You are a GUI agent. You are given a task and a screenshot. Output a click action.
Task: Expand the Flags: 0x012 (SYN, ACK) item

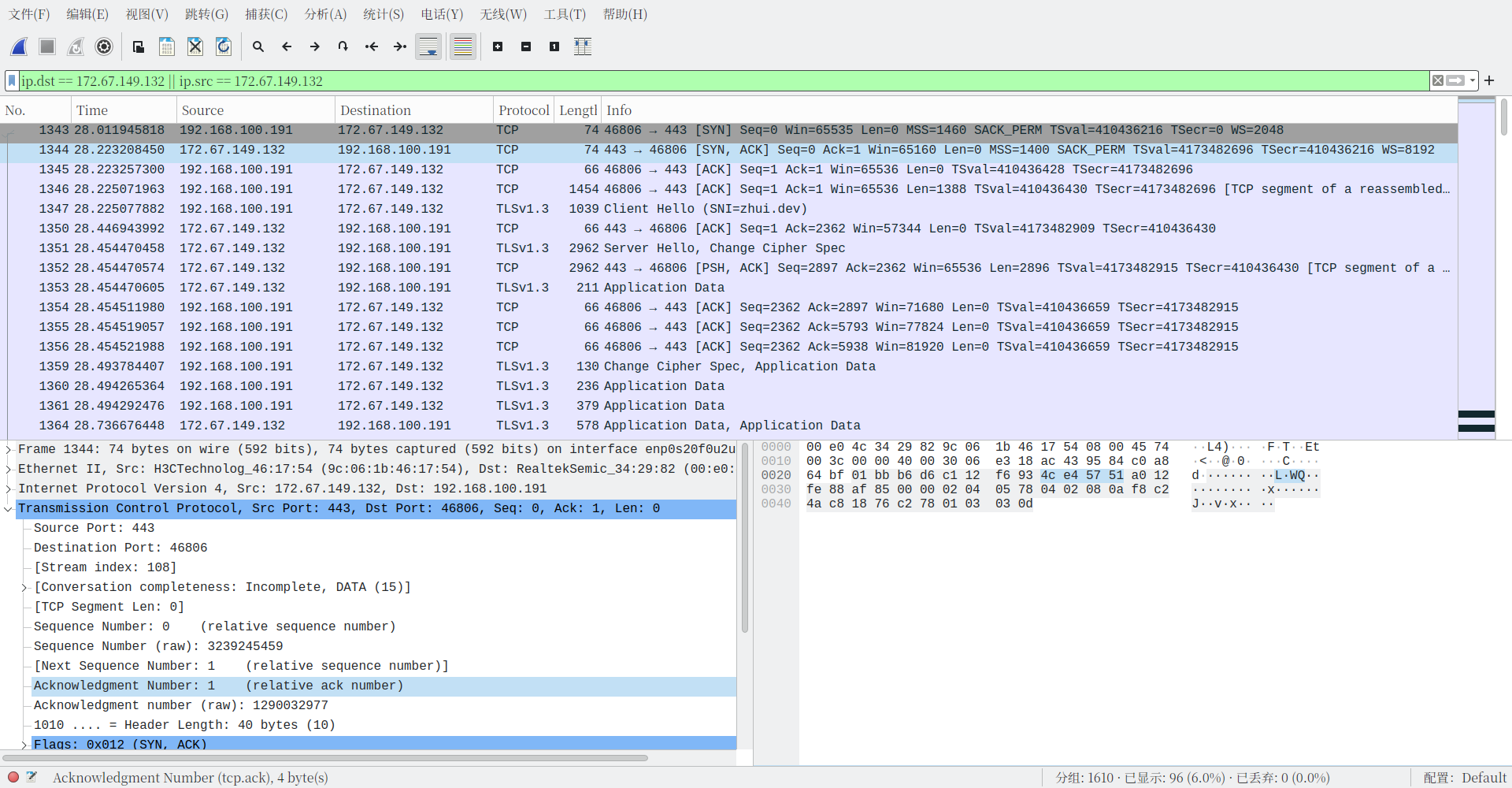(24, 745)
